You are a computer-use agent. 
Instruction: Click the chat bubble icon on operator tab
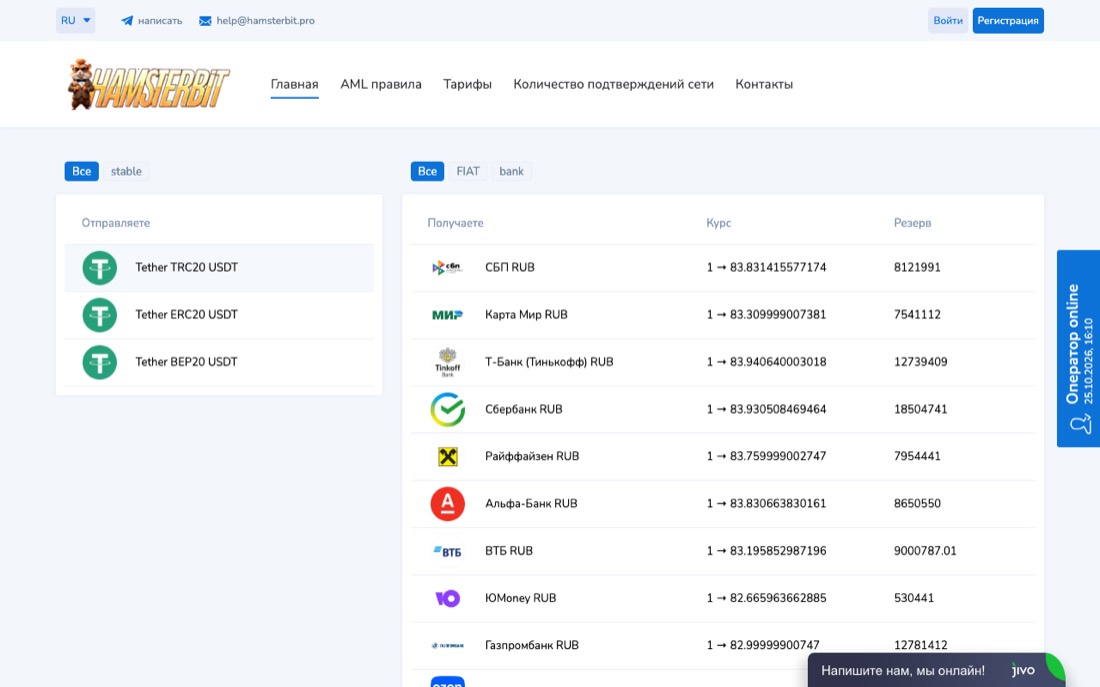[x=1080, y=423]
